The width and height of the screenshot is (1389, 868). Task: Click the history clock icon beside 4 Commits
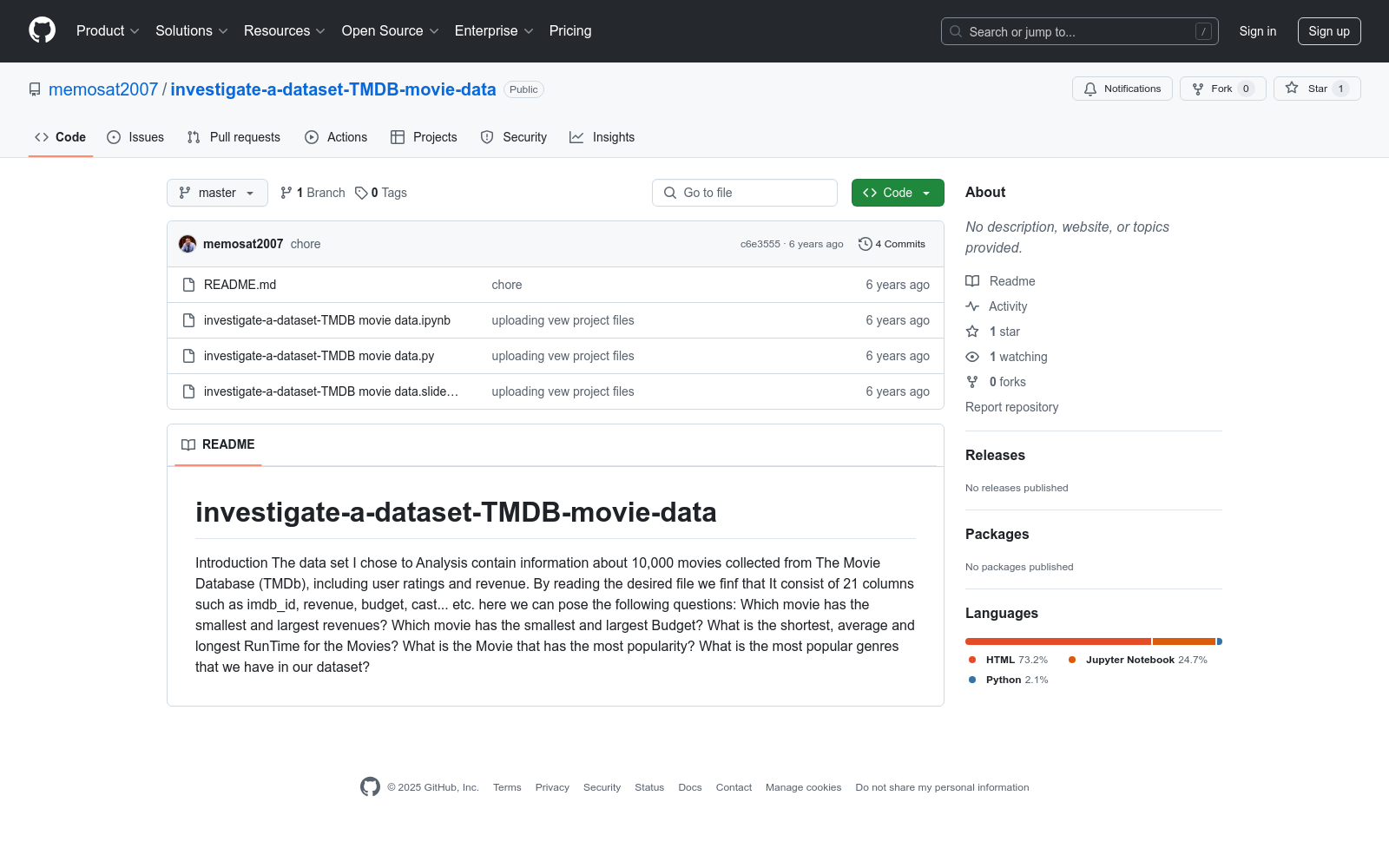point(865,244)
